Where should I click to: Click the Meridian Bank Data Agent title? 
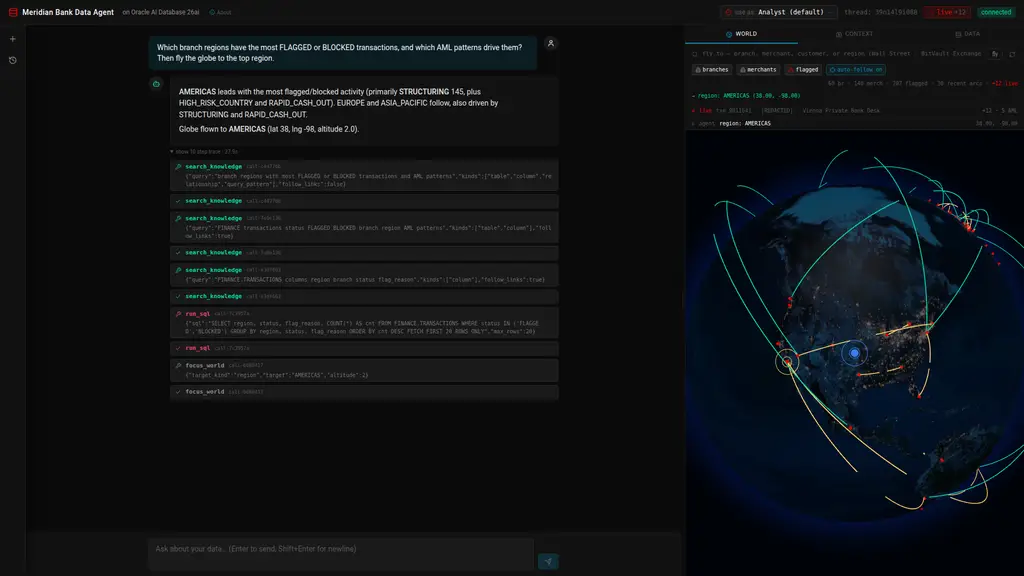tap(68, 12)
